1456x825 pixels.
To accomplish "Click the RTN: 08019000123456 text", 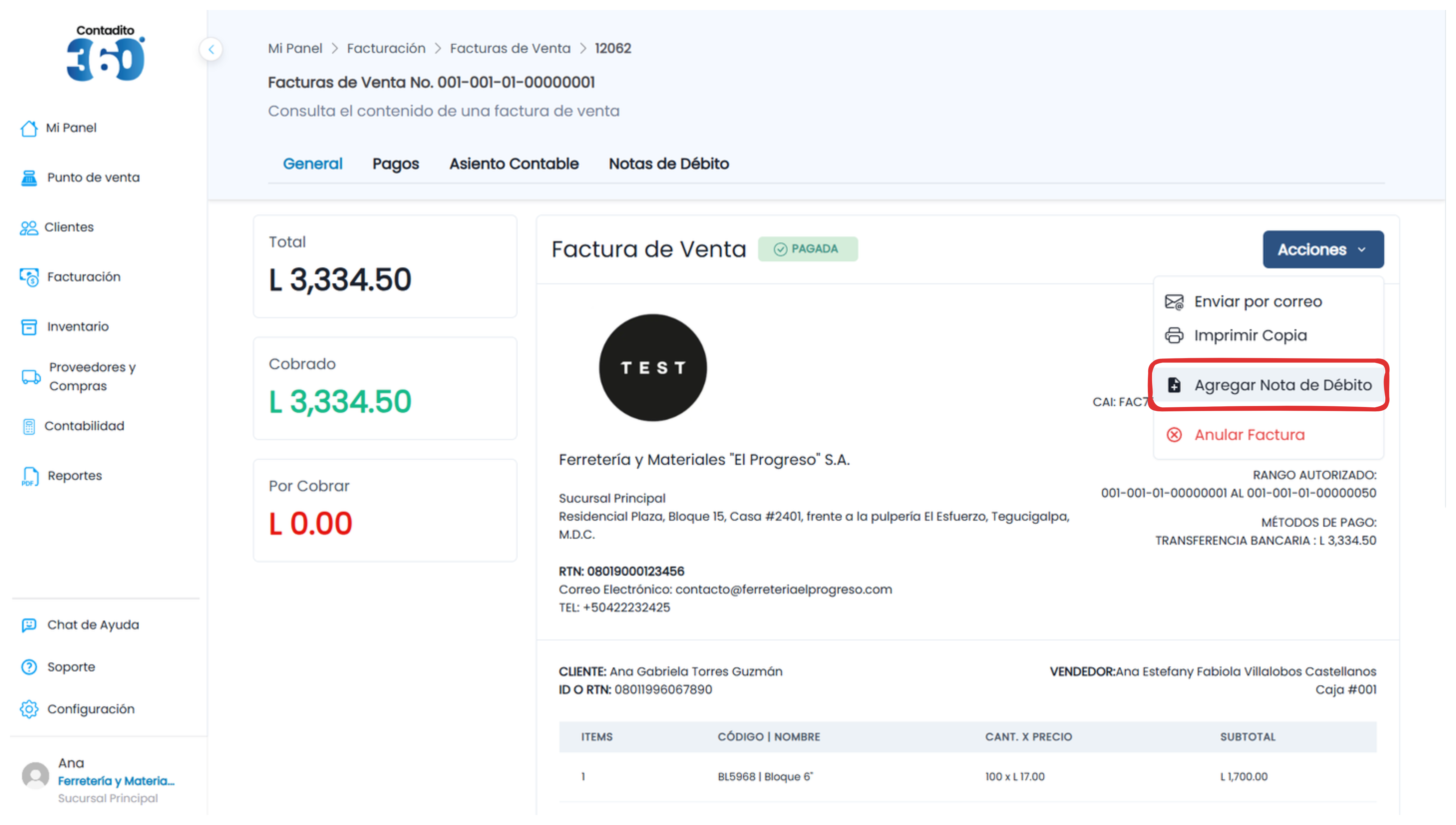I will tap(621, 571).
